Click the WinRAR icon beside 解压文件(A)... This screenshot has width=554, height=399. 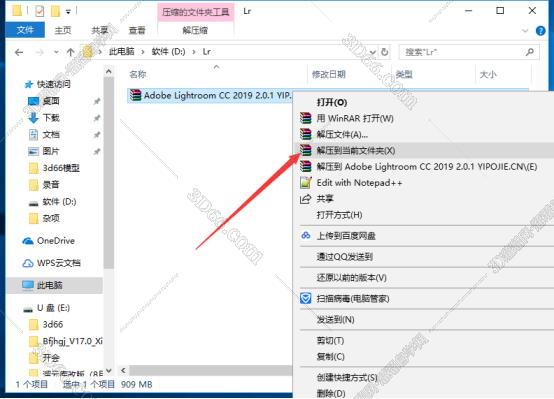[x=306, y=134]
